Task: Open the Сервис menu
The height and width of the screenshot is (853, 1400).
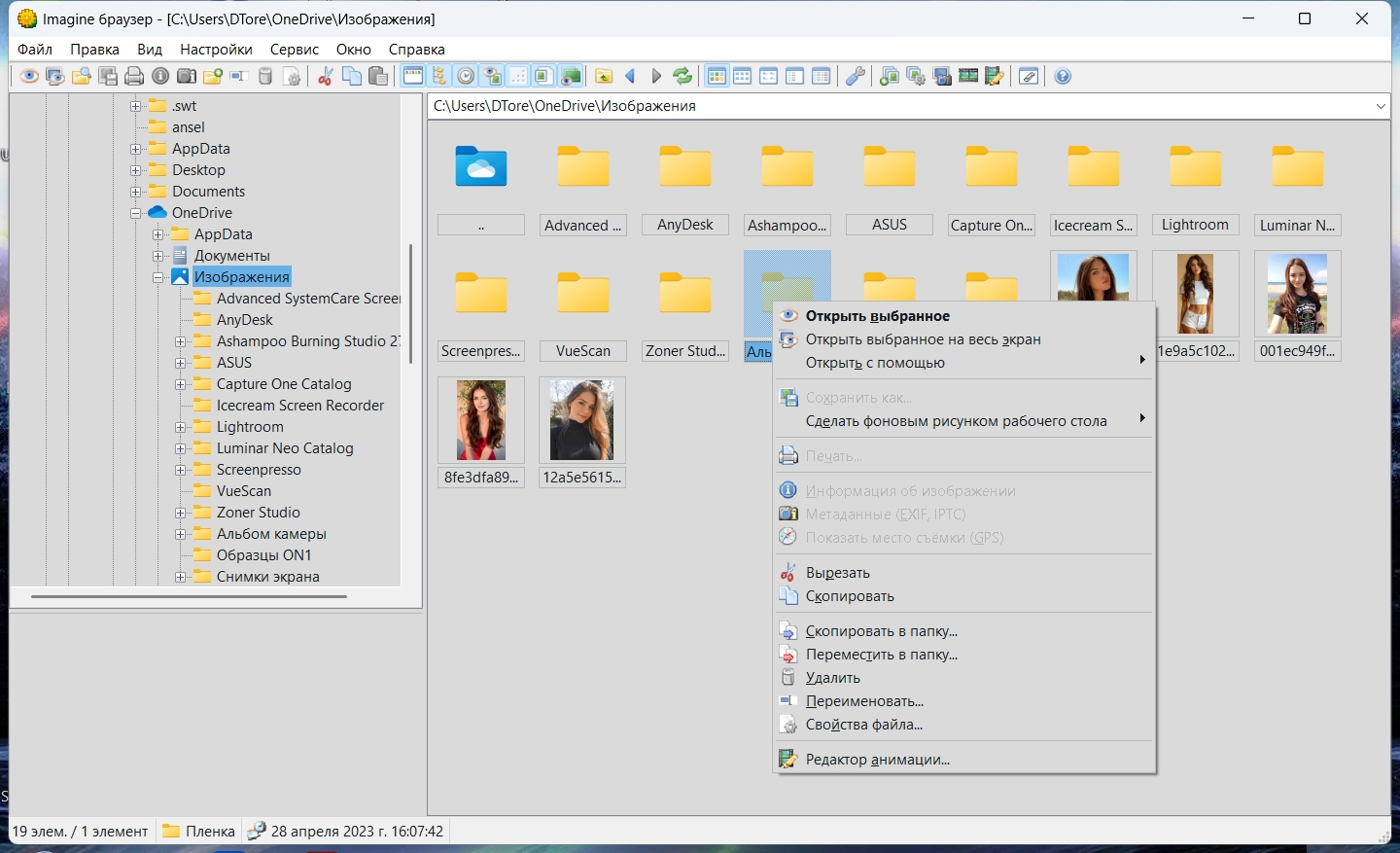Action: point(294,50)
